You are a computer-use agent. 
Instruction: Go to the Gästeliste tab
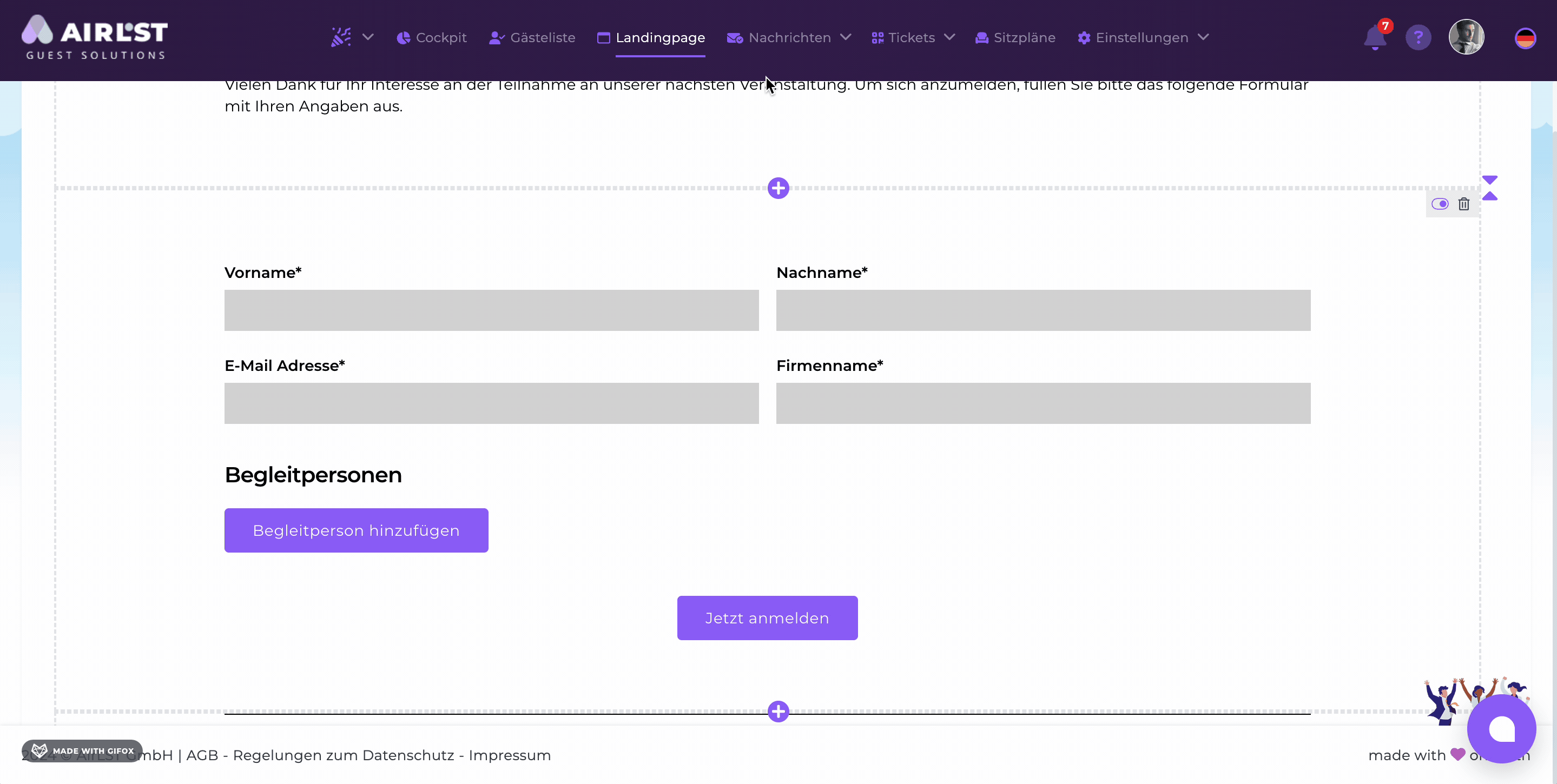(532, 37)
